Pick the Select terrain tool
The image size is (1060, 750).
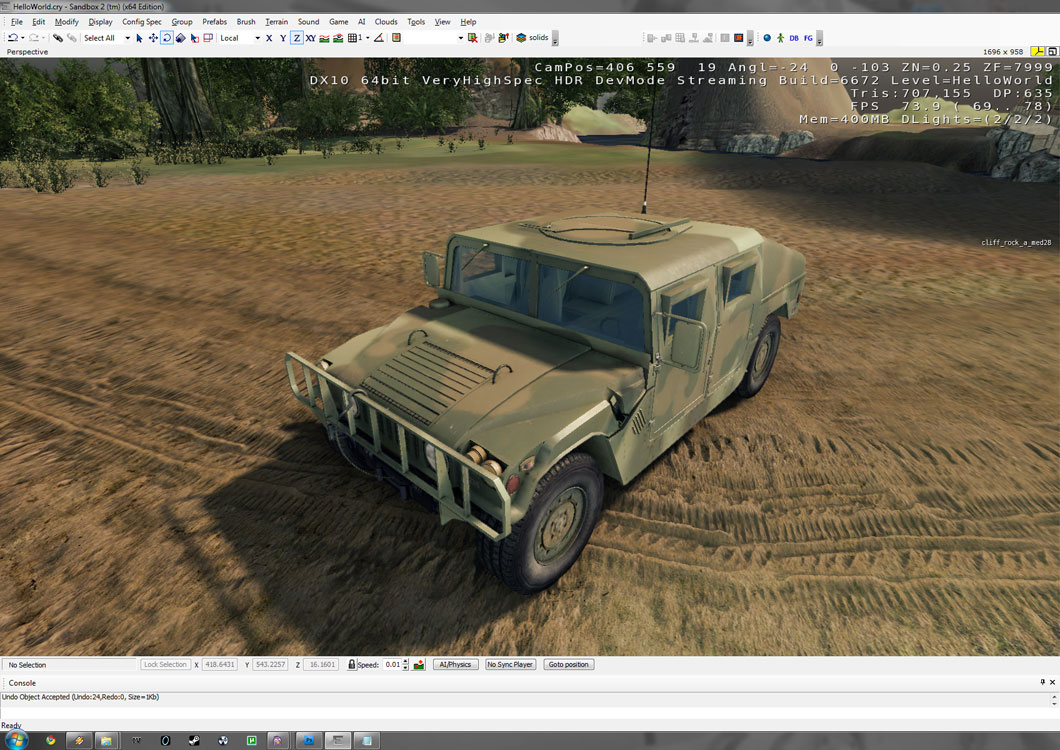tap(195, 38)
